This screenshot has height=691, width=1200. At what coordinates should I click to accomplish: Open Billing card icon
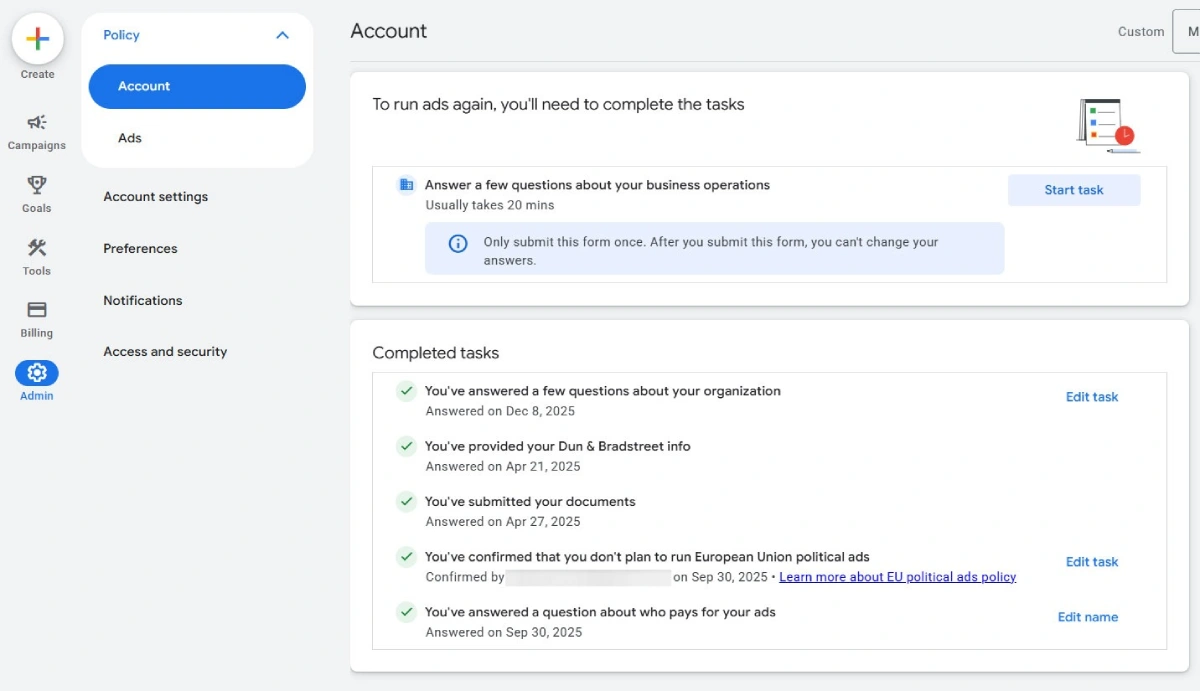click(37, 309)
